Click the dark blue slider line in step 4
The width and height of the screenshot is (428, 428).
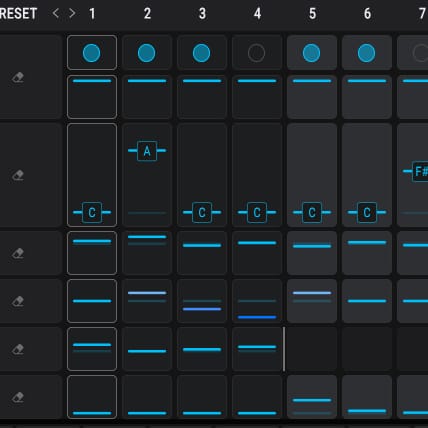(257, 317)
